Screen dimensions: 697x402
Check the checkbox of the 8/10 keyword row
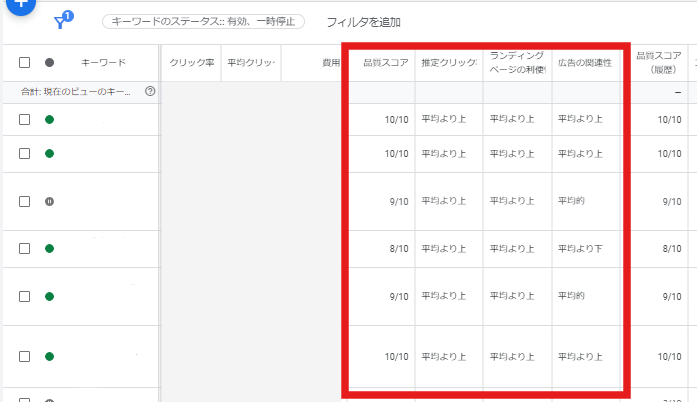24,249
